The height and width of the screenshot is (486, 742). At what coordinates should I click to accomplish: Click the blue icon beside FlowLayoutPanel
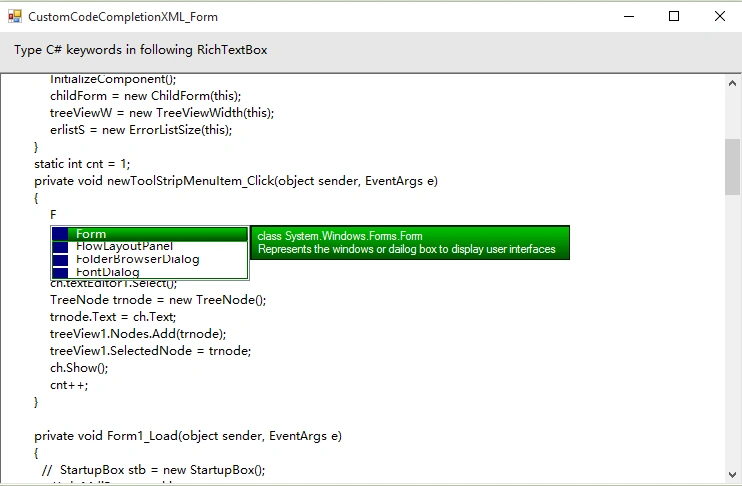(60, 247)
